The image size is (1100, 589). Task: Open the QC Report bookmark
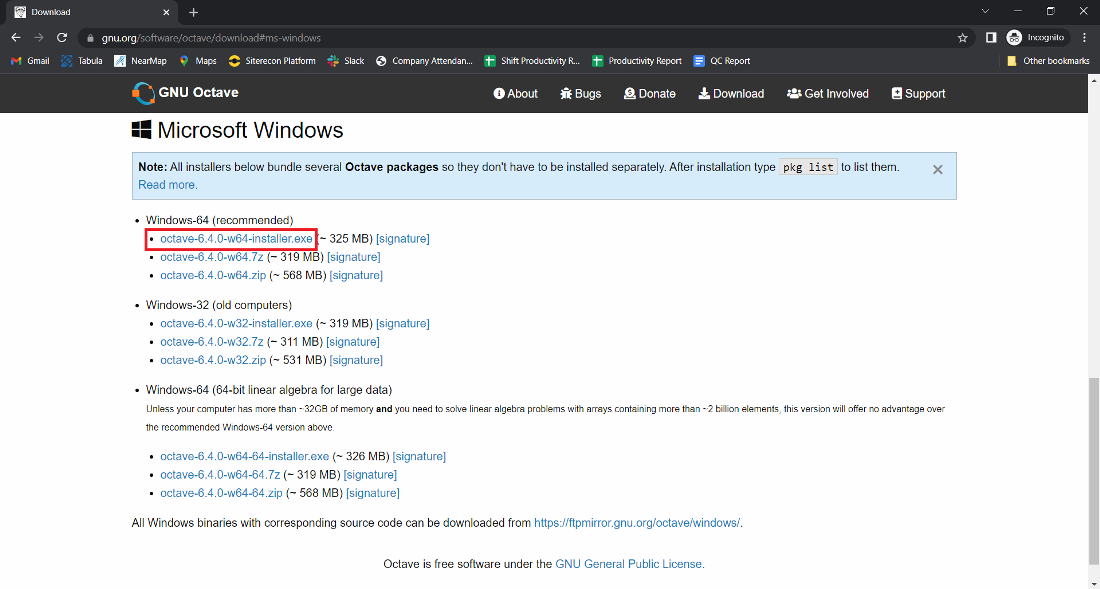[x=722, y=61]
